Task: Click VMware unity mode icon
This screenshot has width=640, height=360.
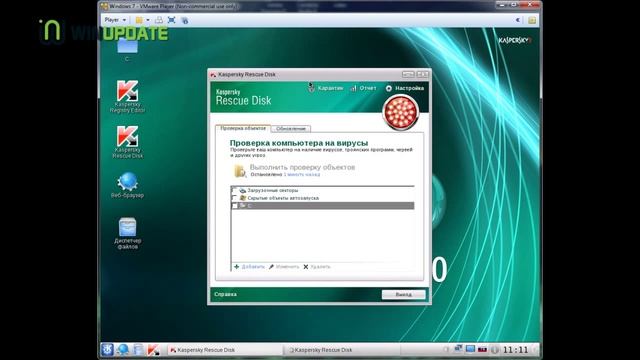Action: pos(184,20)
